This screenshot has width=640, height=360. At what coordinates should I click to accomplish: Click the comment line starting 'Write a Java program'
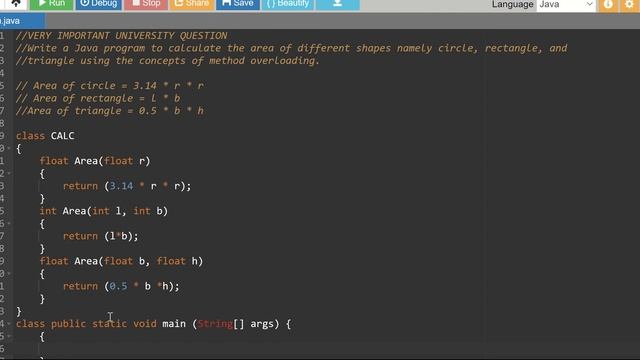(x=291, y=48)
